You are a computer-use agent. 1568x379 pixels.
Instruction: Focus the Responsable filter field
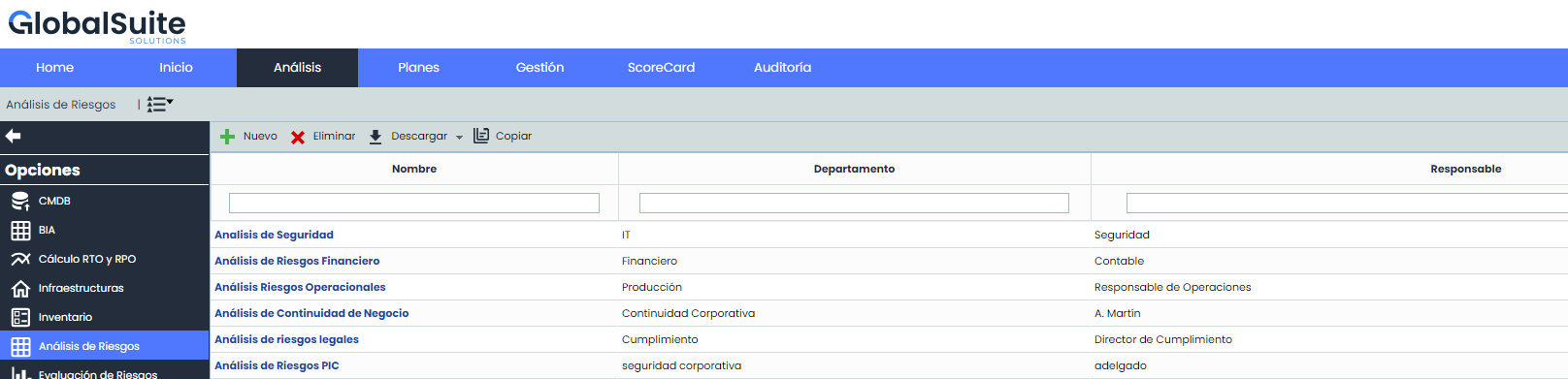tap(1347, 203)
